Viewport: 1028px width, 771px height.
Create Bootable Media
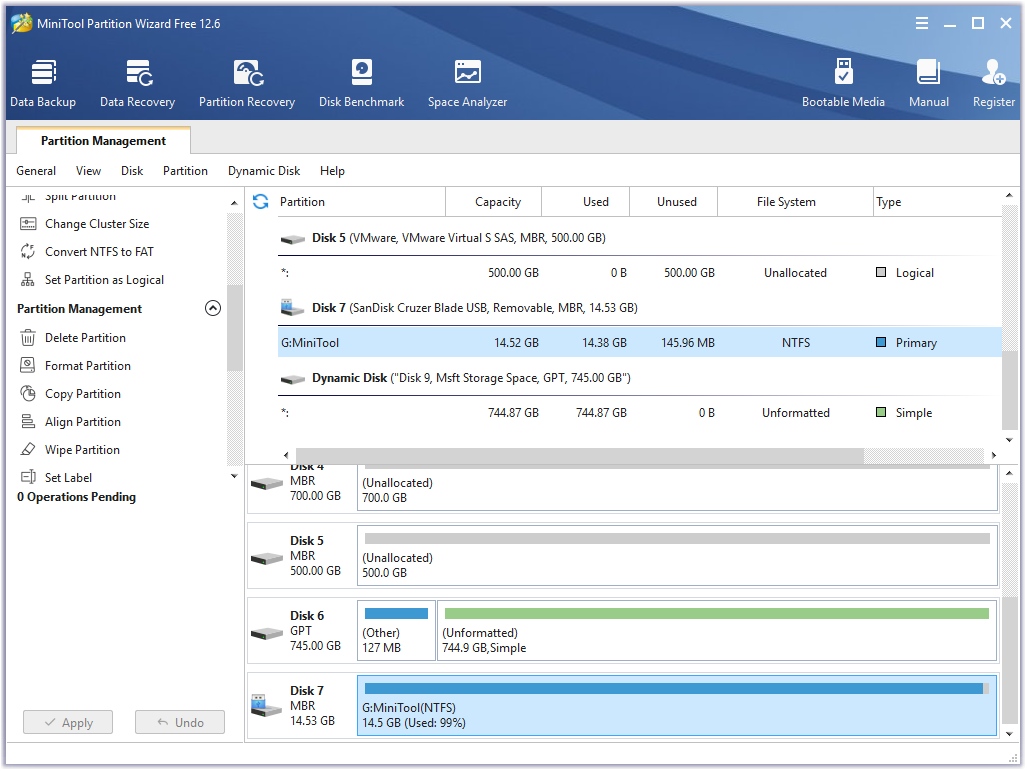click(x=844, y=80)
